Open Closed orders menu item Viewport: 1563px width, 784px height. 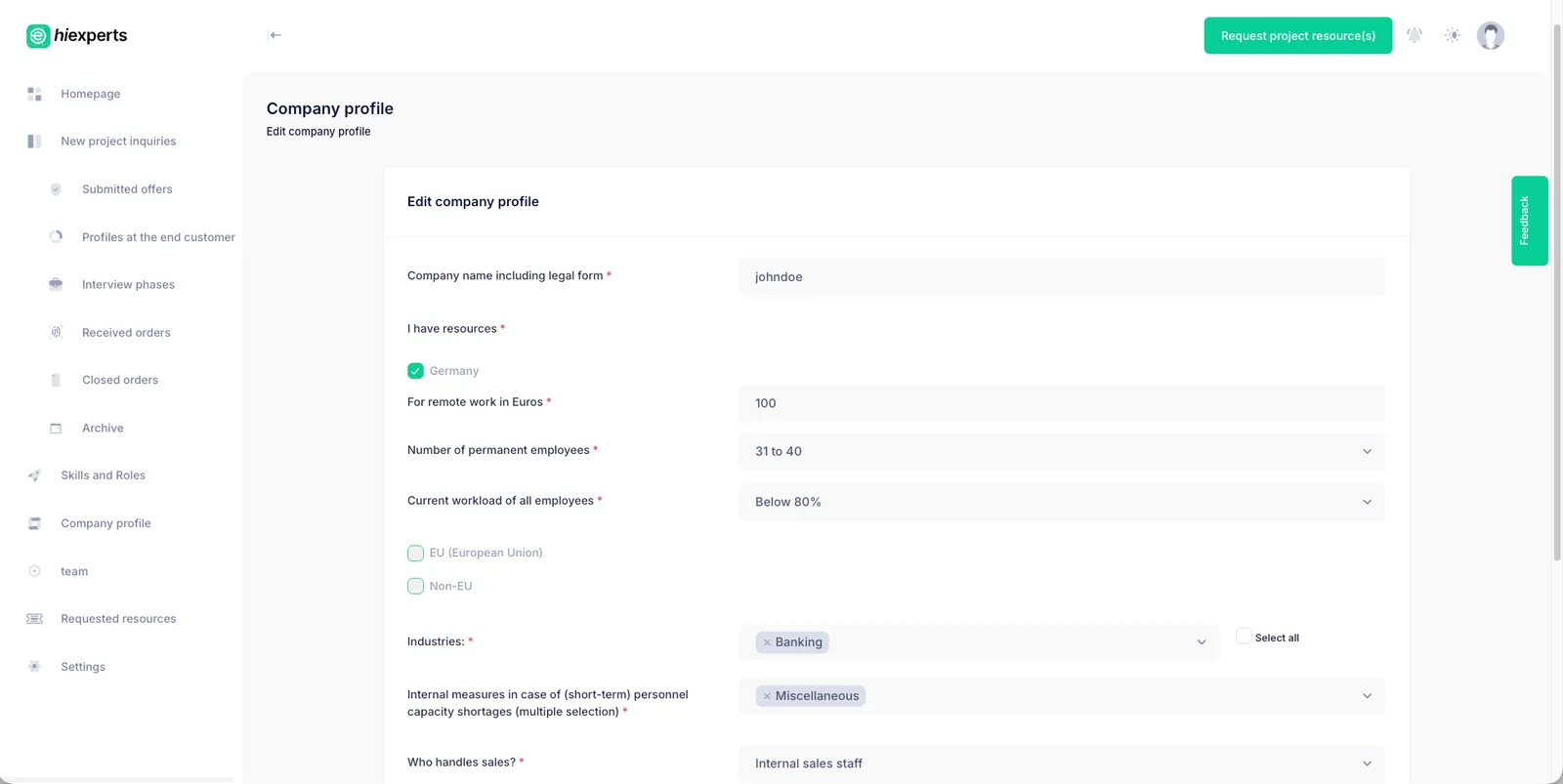[120, 380]
